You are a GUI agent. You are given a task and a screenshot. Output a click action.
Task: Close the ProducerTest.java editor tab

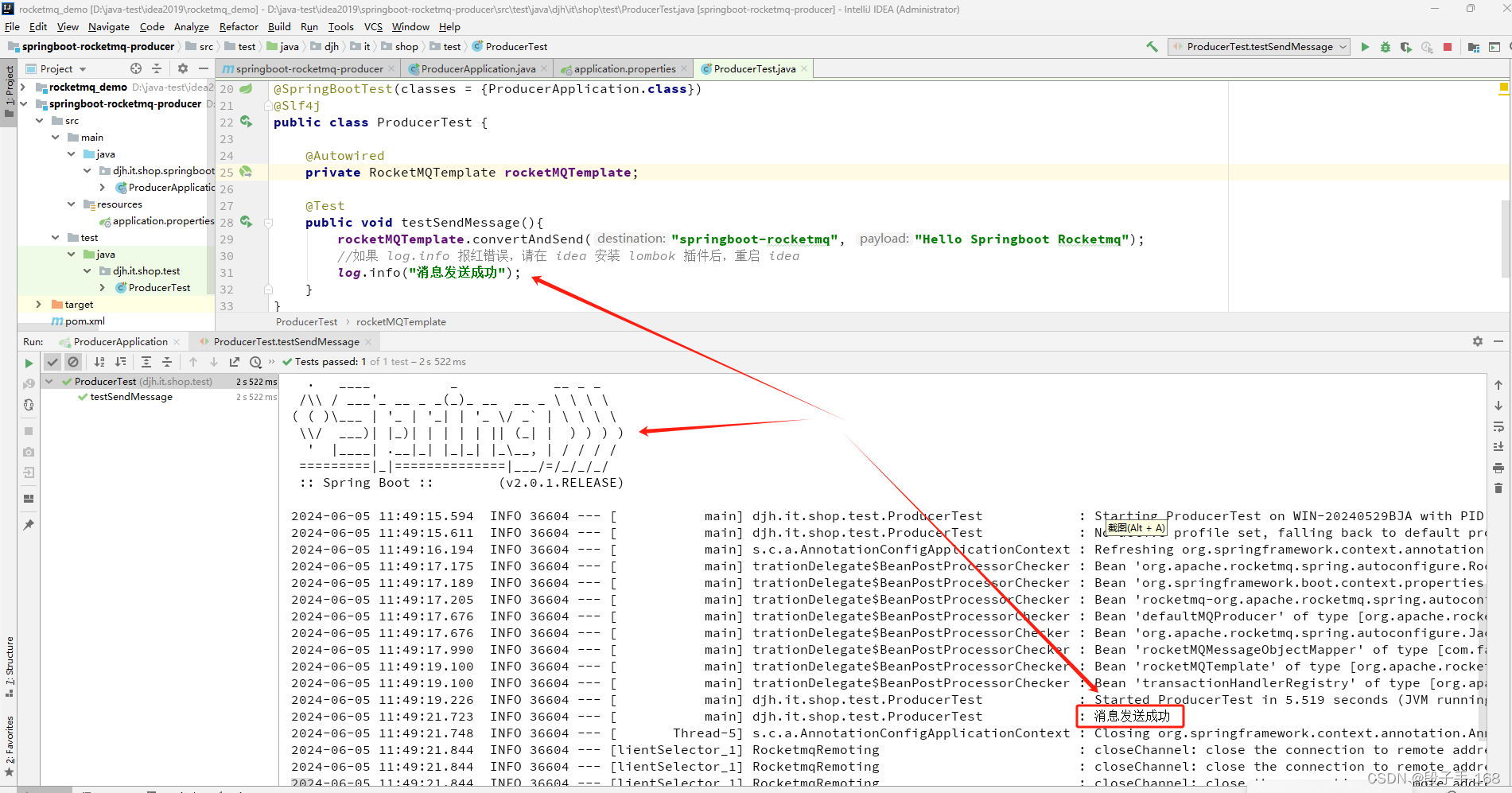tap(804, 69)
